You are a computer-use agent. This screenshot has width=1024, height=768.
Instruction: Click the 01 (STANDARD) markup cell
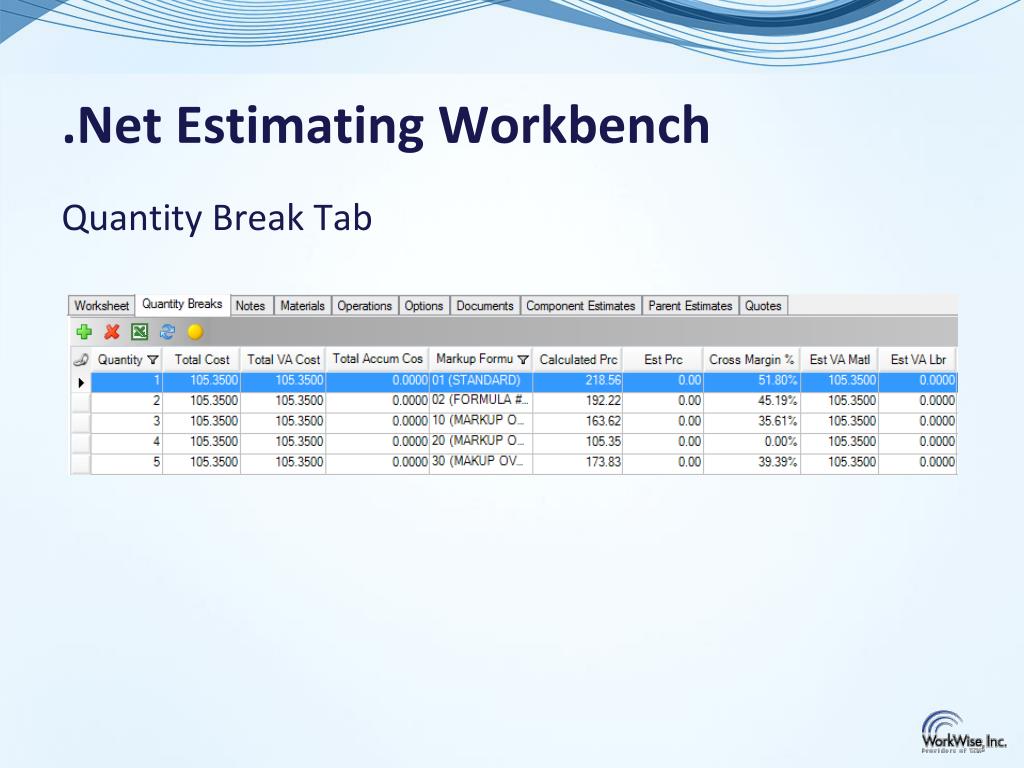(x=481, y=381)
